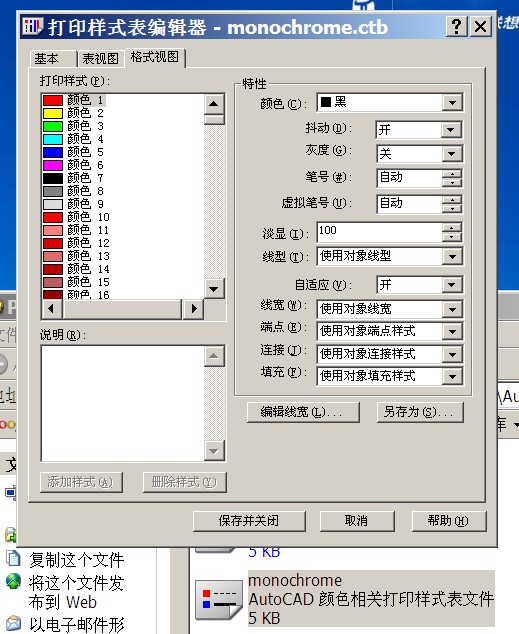Screen dimensions: 519x634
Task: Click the 编辑线宽 button
Action: click(303, 412)
